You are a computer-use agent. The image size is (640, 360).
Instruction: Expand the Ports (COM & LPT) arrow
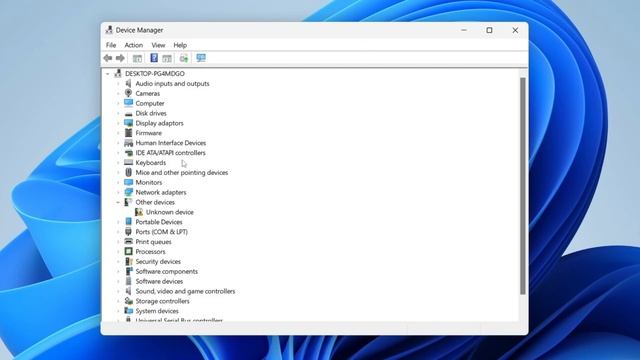tap(118, 232)
